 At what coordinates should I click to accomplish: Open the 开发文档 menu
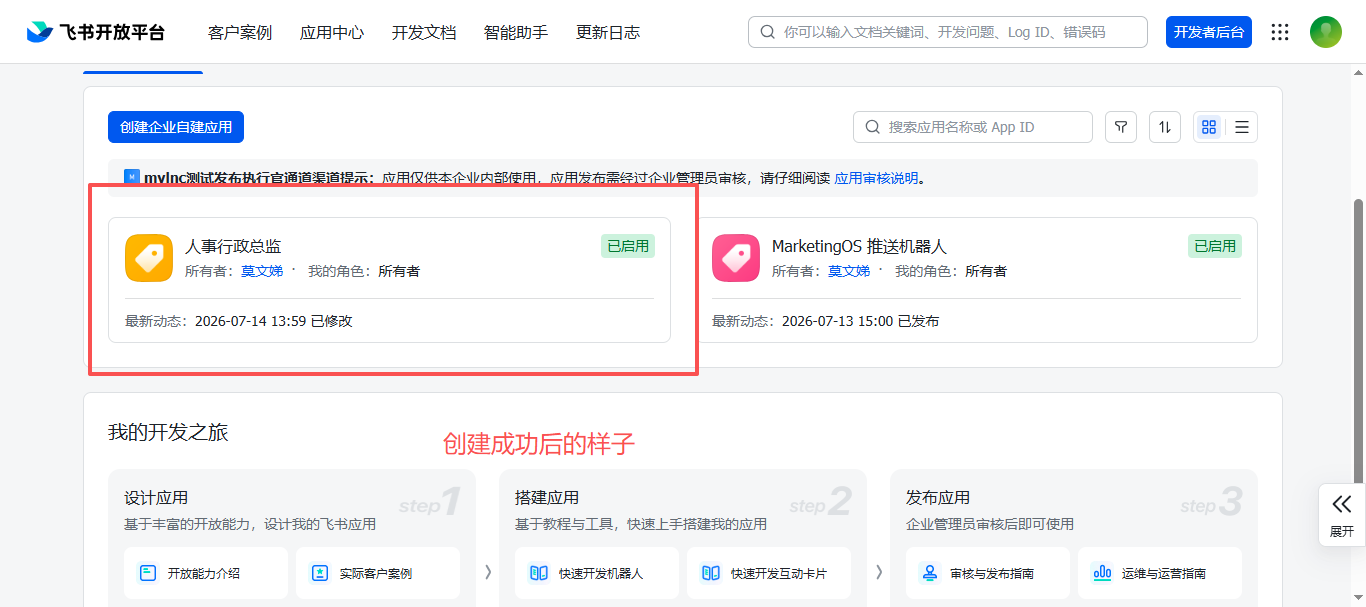click(x=424, y=32)
